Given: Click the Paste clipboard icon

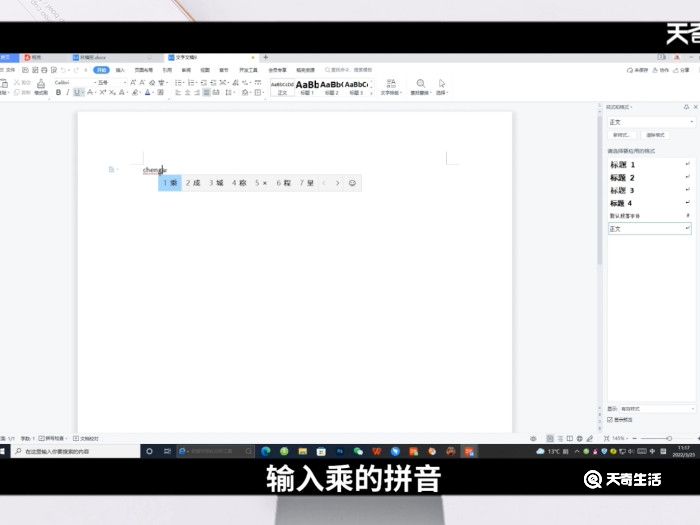Looking at the screenshot, I should (4, 83).
